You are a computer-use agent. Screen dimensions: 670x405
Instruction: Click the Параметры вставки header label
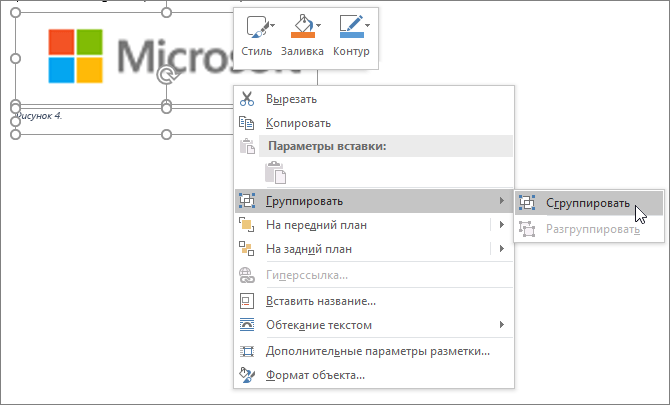(327, 146)
